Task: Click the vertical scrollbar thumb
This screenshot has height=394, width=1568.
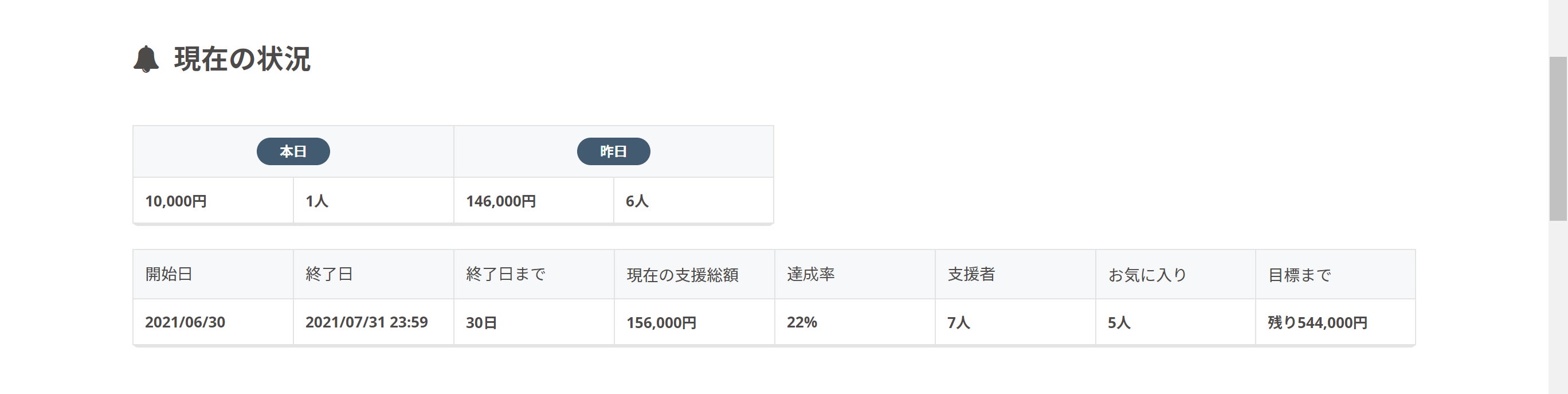Action: [x=1558, y=139]
